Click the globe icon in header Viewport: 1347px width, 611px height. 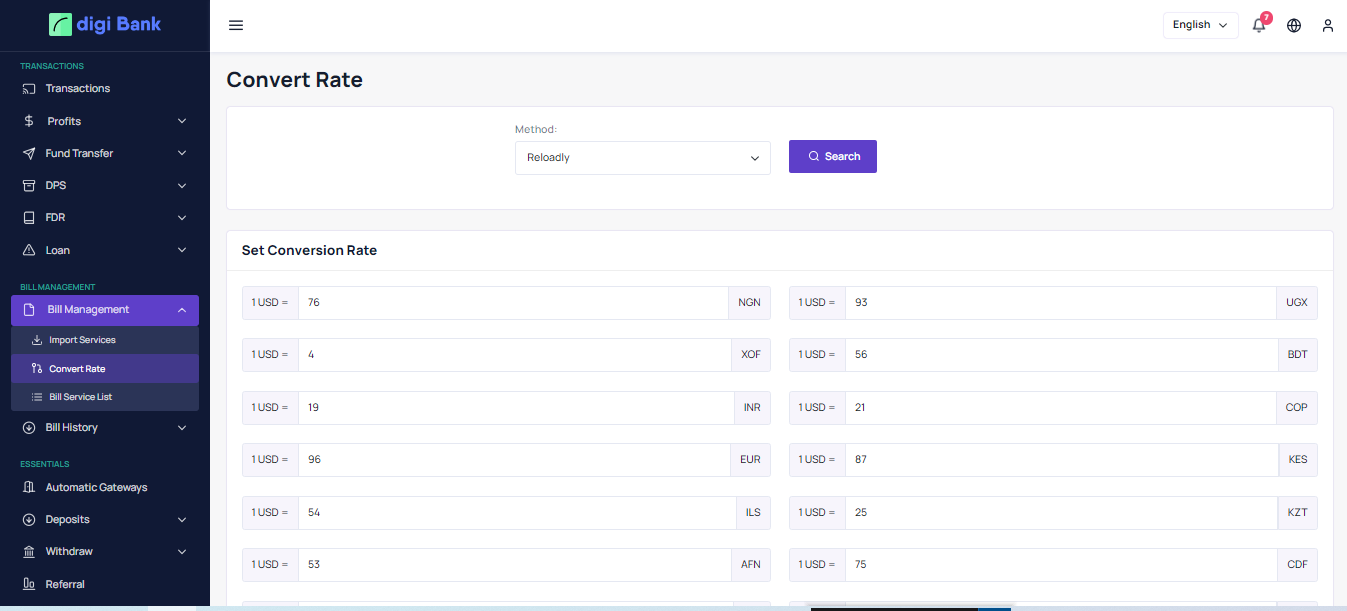[1294, 26]
